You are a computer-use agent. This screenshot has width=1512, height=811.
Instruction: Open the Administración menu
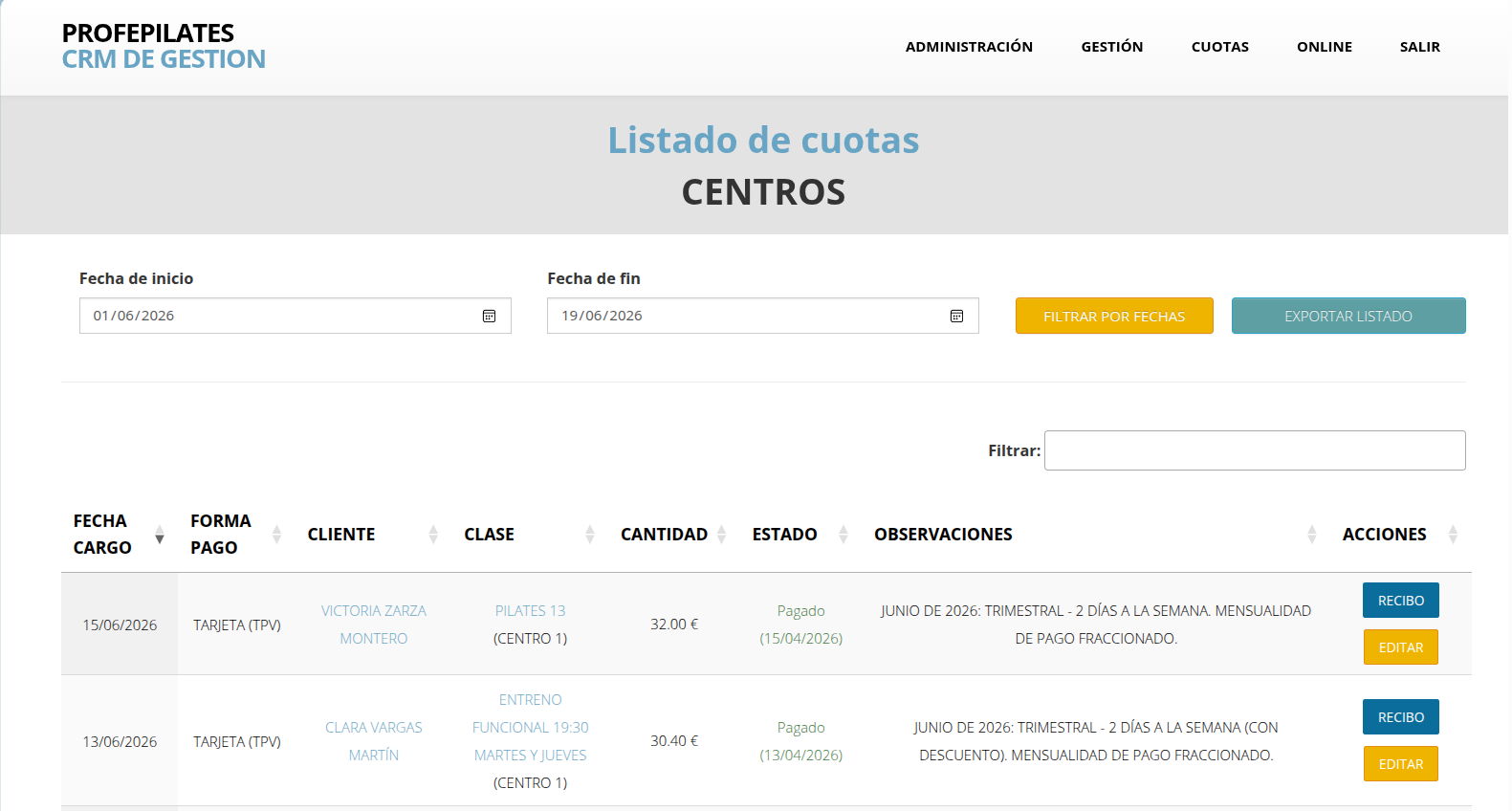click(969, 47)
